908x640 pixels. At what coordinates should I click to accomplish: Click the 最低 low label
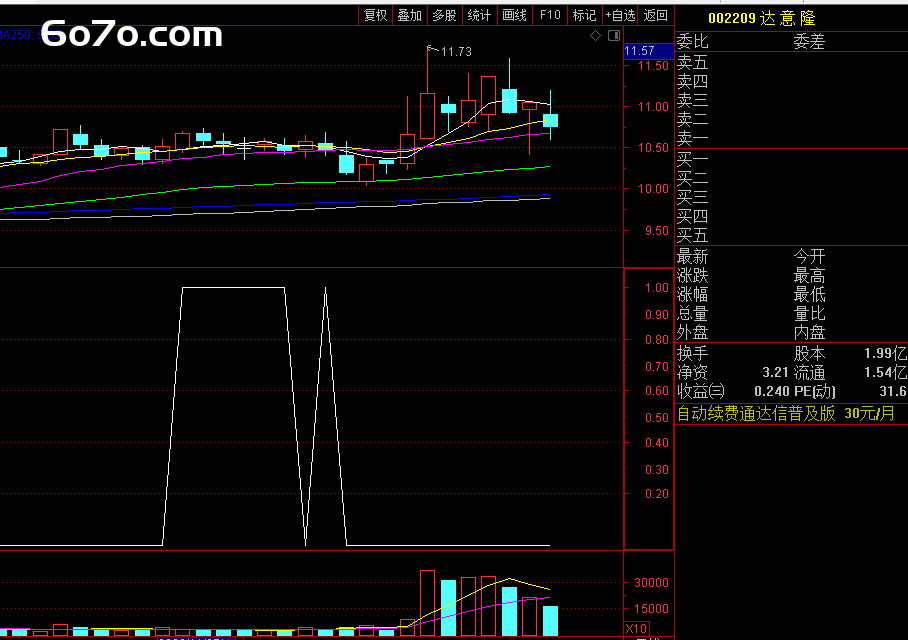[809, 294]
